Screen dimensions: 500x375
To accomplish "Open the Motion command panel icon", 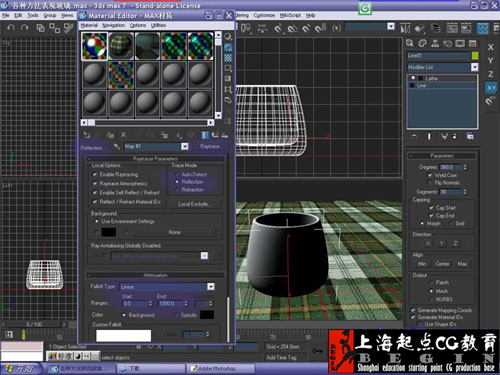I will coord(447,43).
